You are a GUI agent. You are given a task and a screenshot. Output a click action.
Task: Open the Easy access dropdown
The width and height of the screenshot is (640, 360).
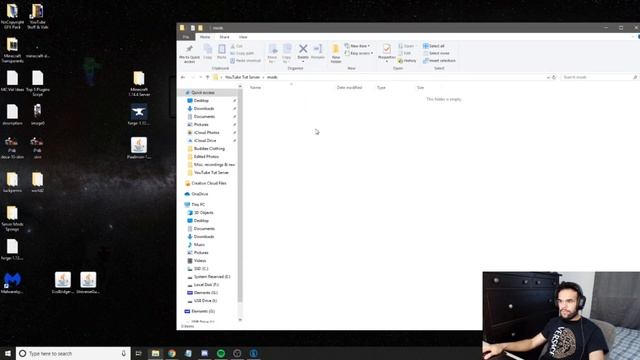coord(359,53)
